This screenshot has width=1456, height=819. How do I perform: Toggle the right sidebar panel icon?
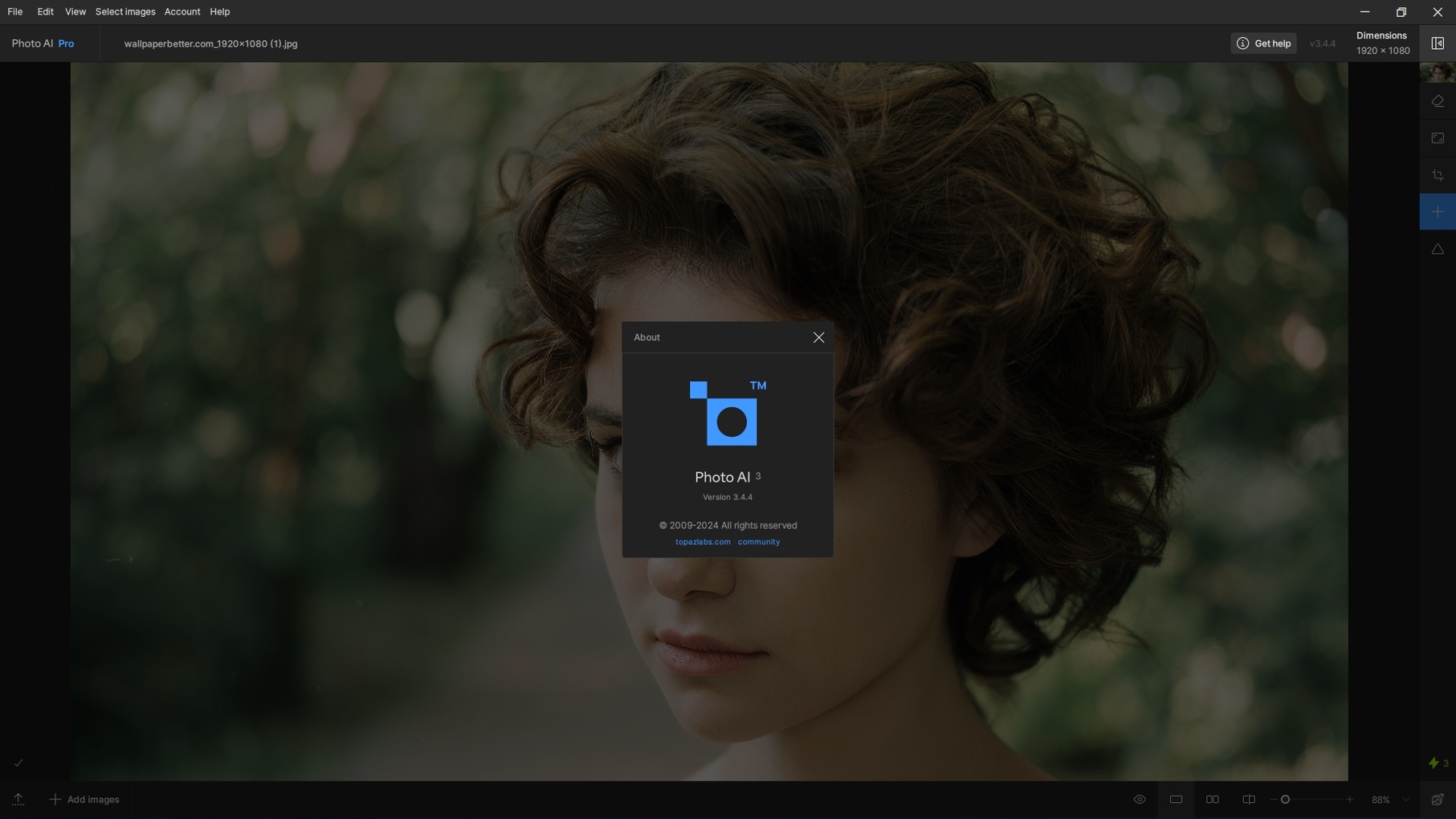pos(1438,43)
